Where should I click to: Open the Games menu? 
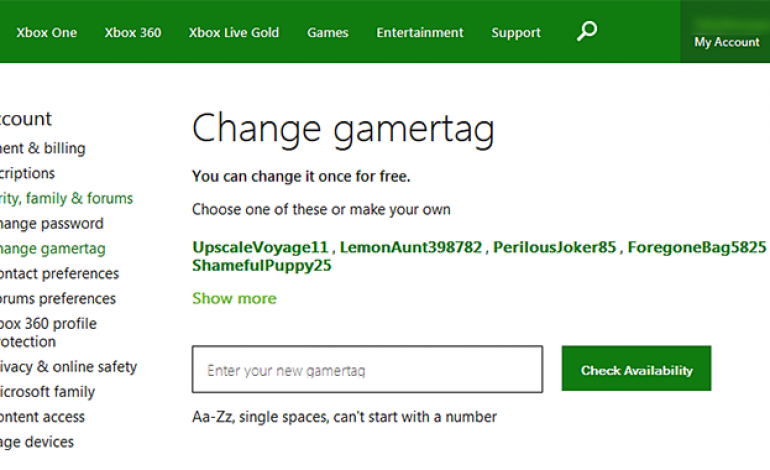328,32
